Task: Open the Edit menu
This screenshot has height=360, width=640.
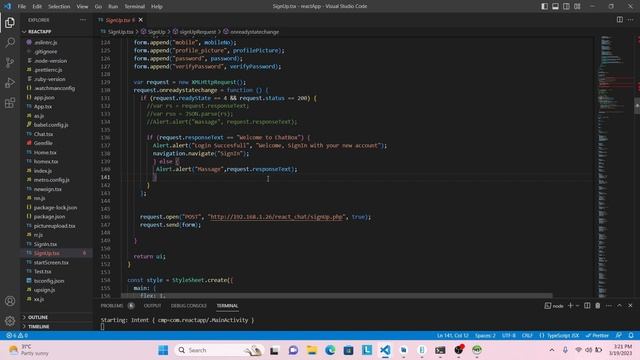Action: [37, 7]
